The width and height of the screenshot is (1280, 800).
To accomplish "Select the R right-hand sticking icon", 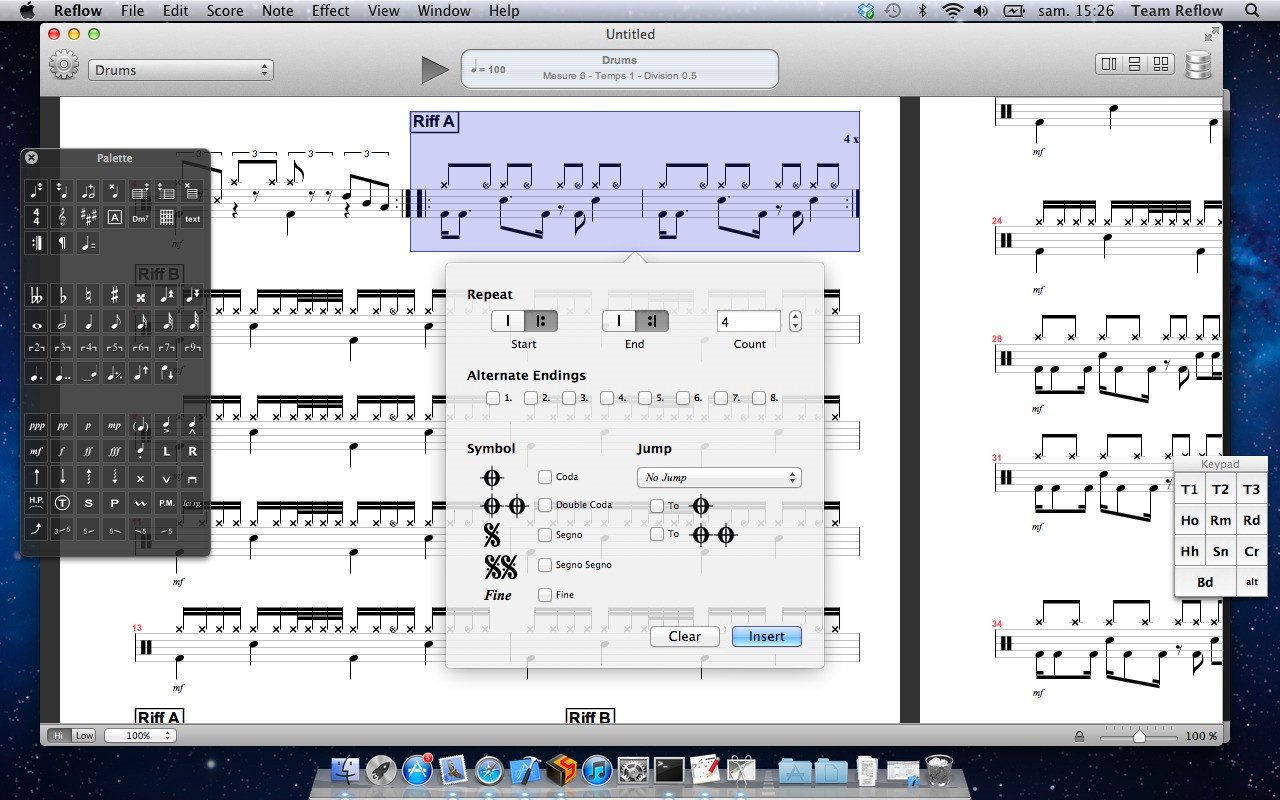I will click(x=192, y=452).
